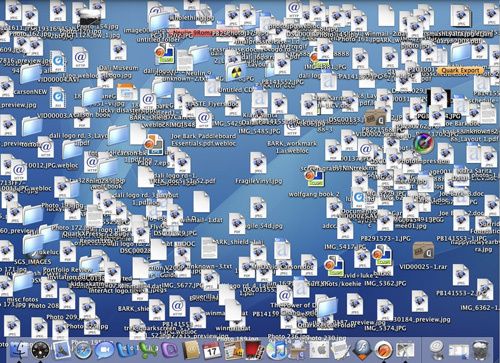Open the Trash in the dock
Image resolution: width=500 pixels, height=363 pixels.
click(481, 350)
